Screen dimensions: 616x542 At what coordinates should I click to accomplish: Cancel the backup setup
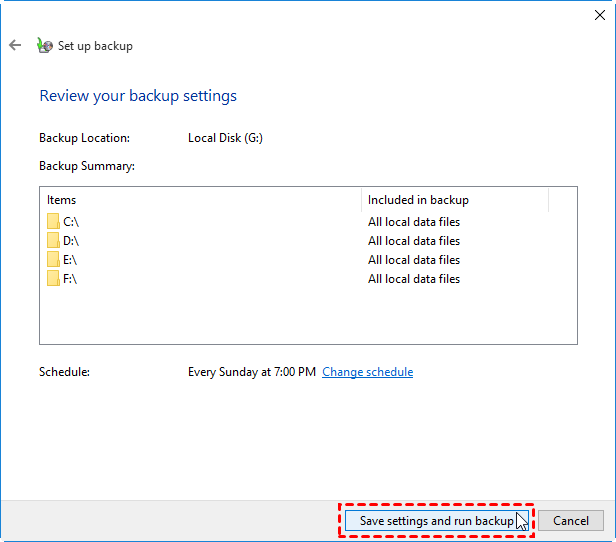[x=571, y=521]
